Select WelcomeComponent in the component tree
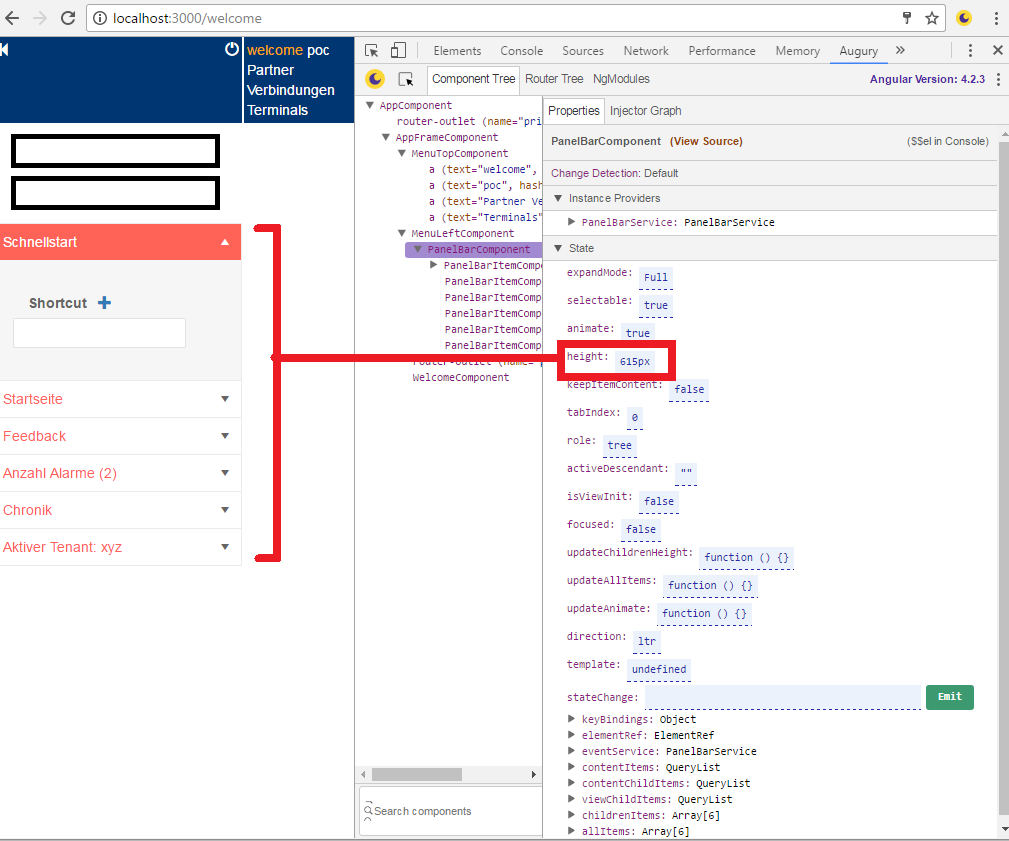This screenshot has height=841, width=1009. click(x=460, y=377)
